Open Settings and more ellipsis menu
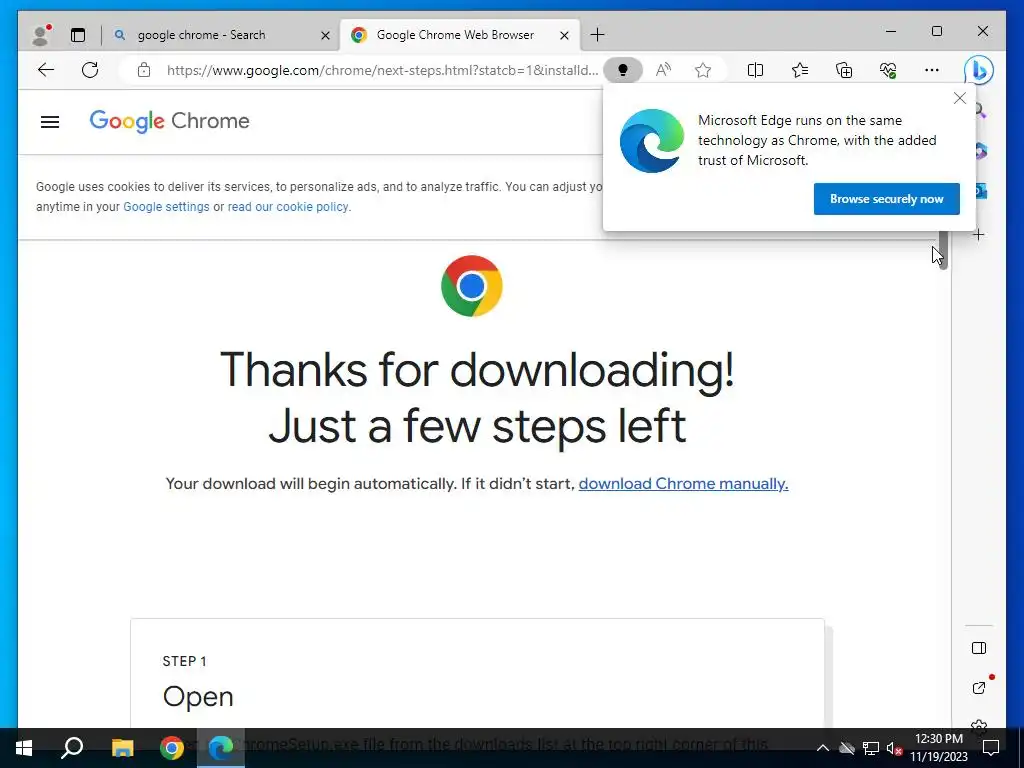This screenshot has width=1024, height=768. pos(932,70)
